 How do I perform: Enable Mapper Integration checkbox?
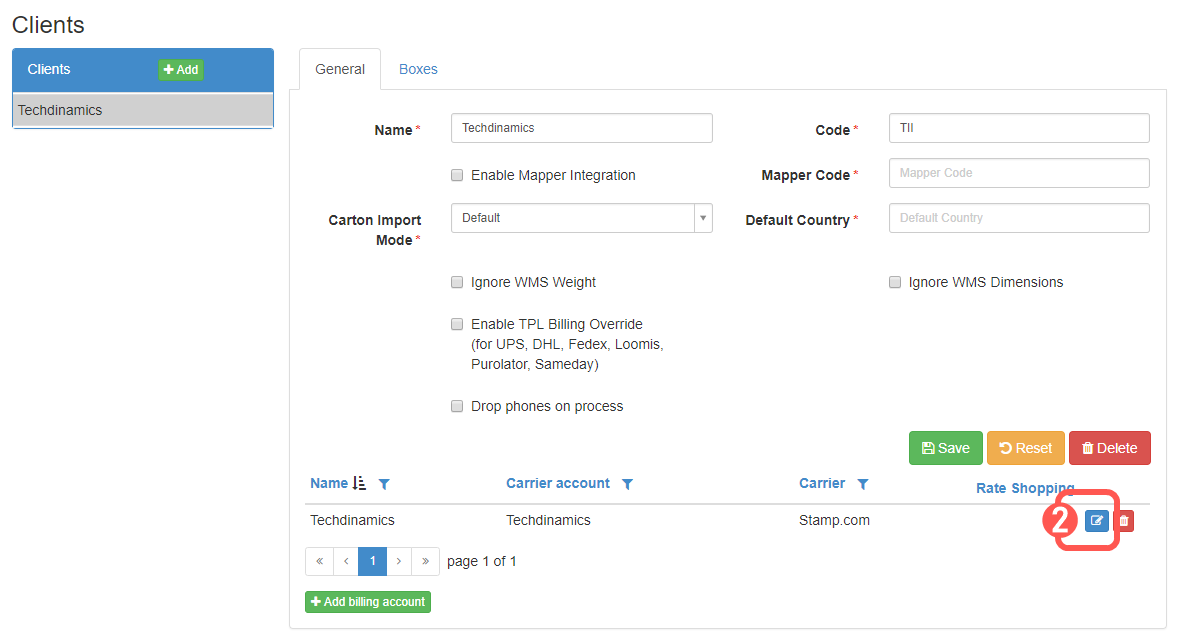tap(456, 175)
